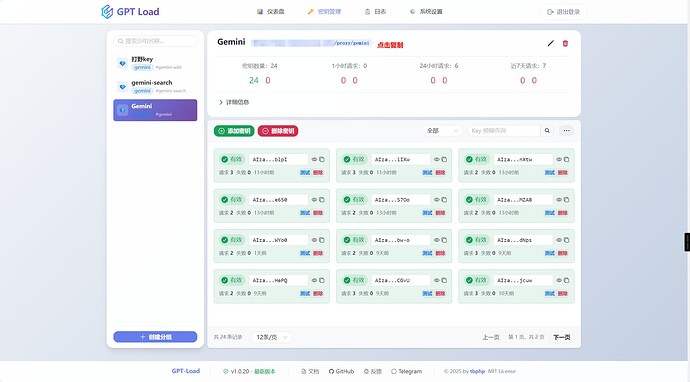The width and height of the screenshot is (690, 382).
Task: Copy the AIza...e650 key
Action: click(x=322, y=200)
